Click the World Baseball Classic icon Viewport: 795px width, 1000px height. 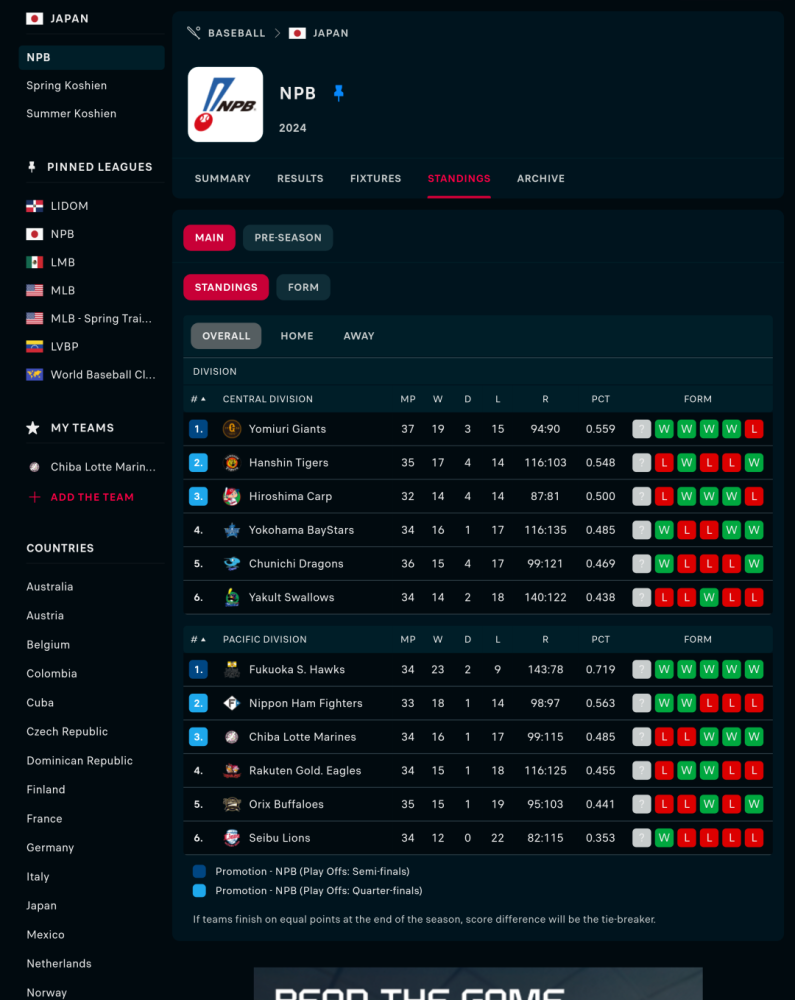coord(34,374)
